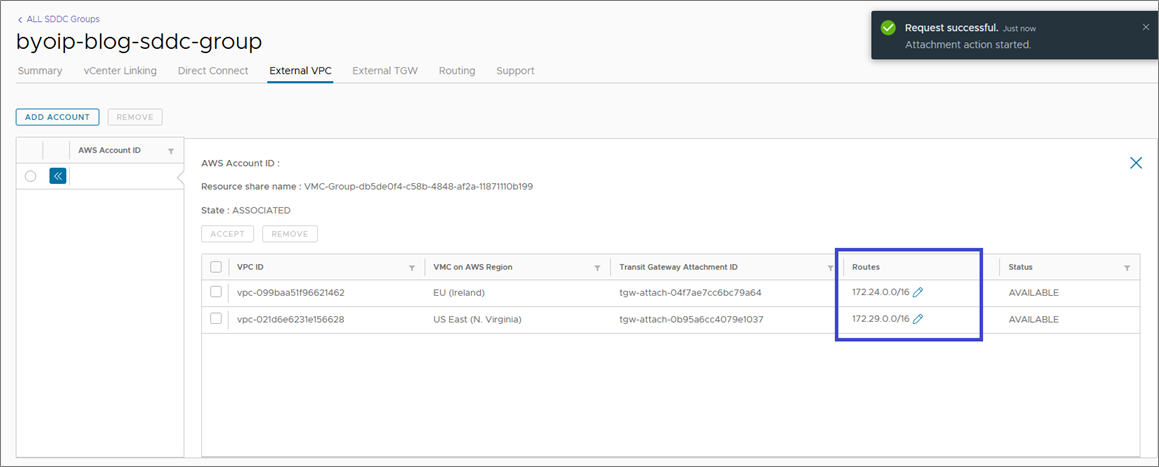Check the vpc-021d6e6231e156628 row
Screen dimensions: 1159x467
216,318
